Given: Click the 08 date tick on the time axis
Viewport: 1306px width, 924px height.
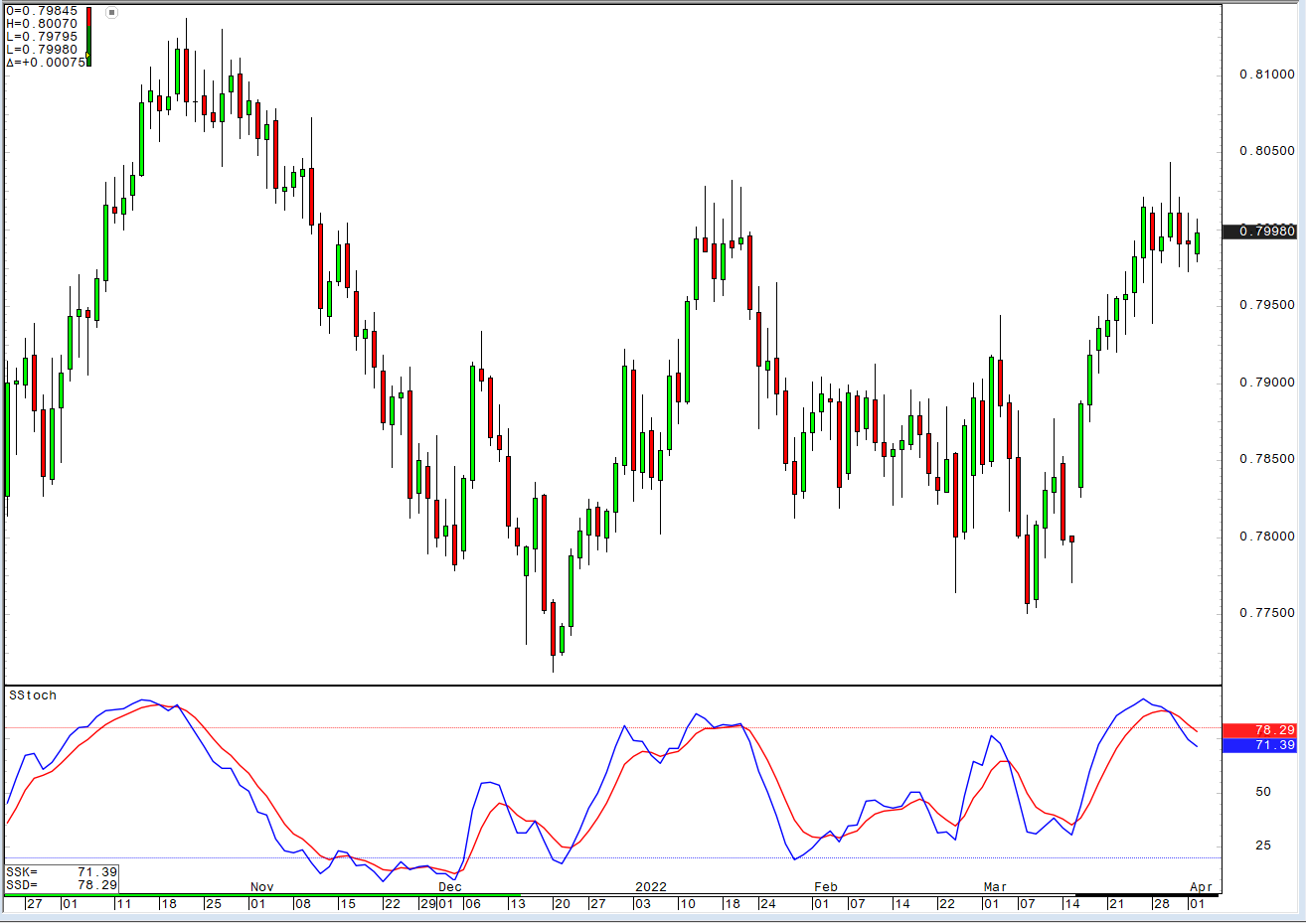Looking at the screenshot, I should pyautogui.click(x=303, y=904).
